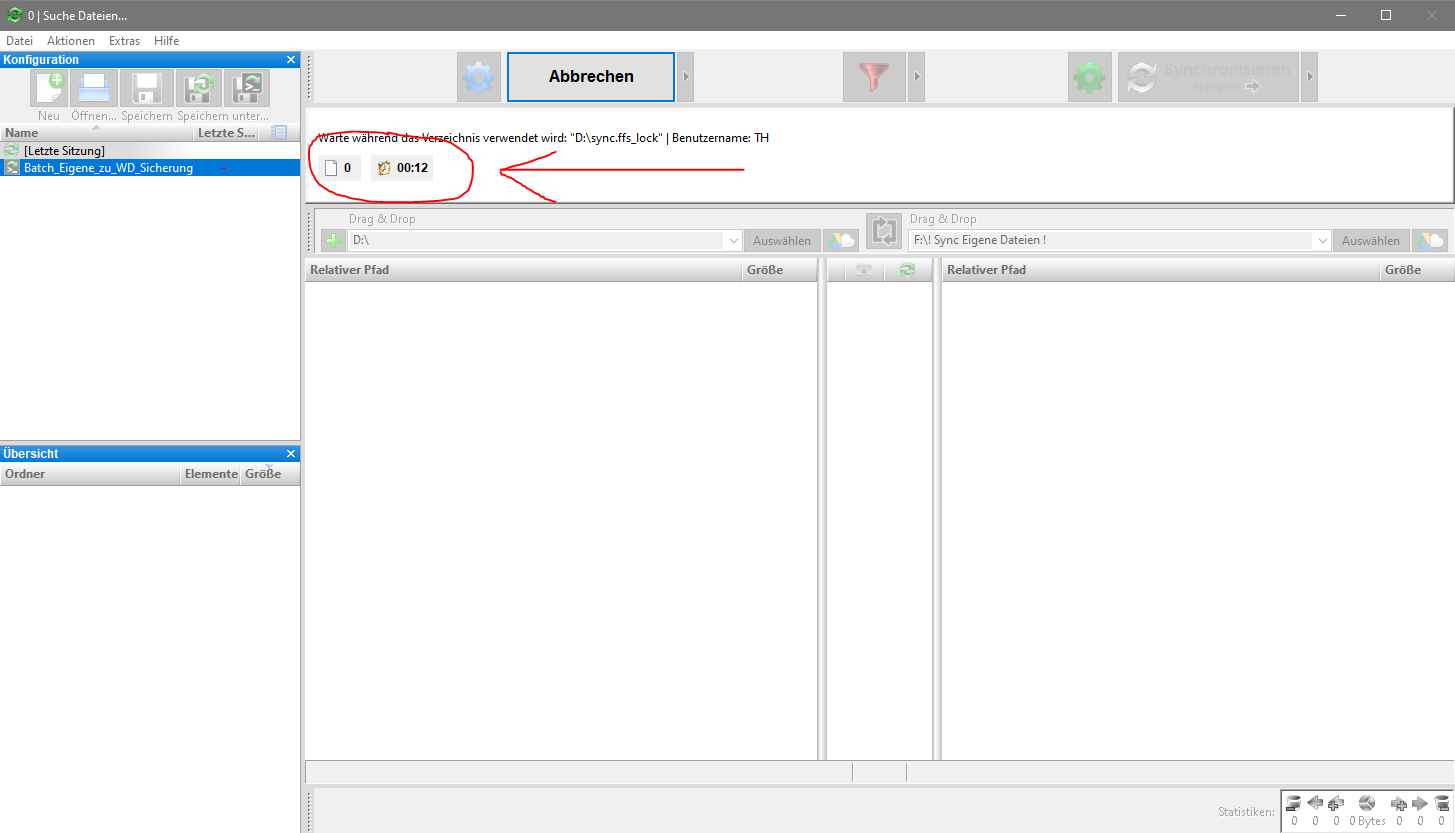Screen dimensions: 1455x833
Task: Click the create right statistics icon
Action: [1399, 802]
